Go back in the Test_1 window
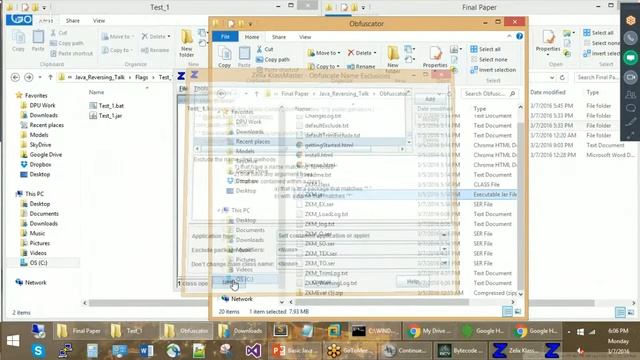The width and height of the screenshot is (640, 360). tap(15, 77)
